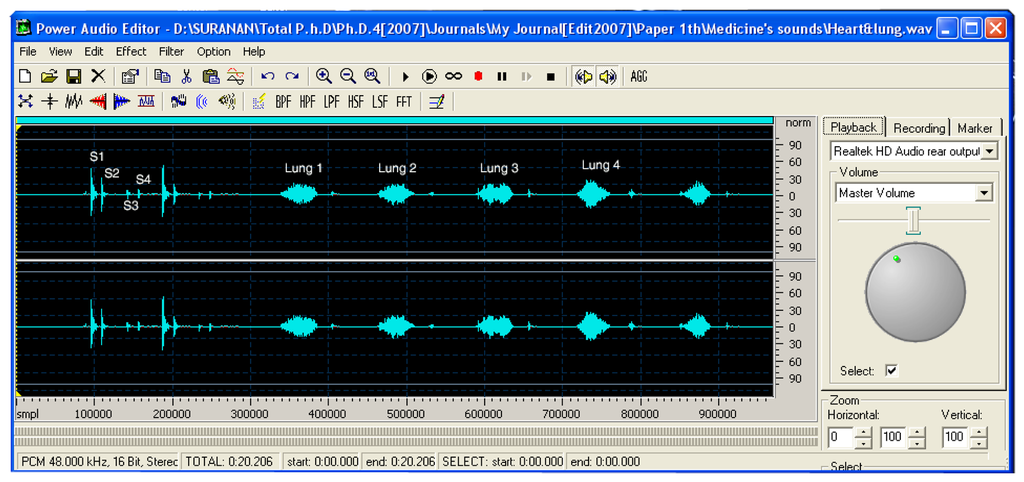Click the mix paste waveform icon

click(x=235, y=76)
